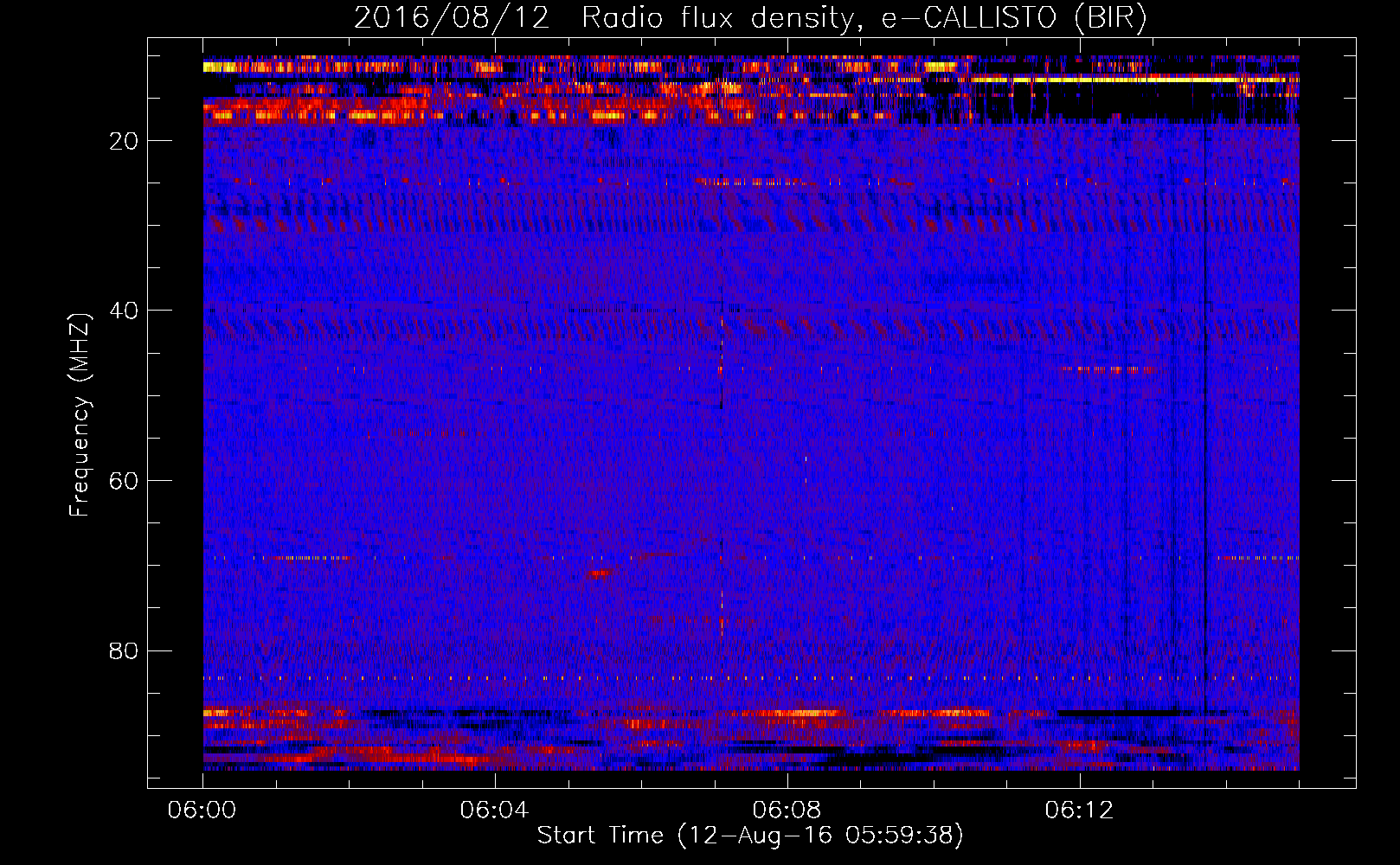The image size is (1400, 865).
Task: Click the '06:12' time tick label
Action: point(1079,811)
